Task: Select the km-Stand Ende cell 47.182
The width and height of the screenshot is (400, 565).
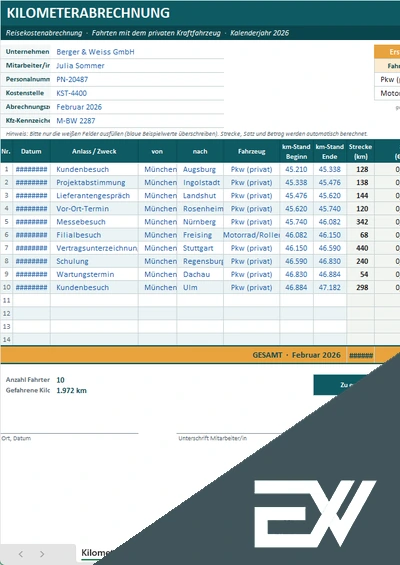Action: (x=330, y=288)
